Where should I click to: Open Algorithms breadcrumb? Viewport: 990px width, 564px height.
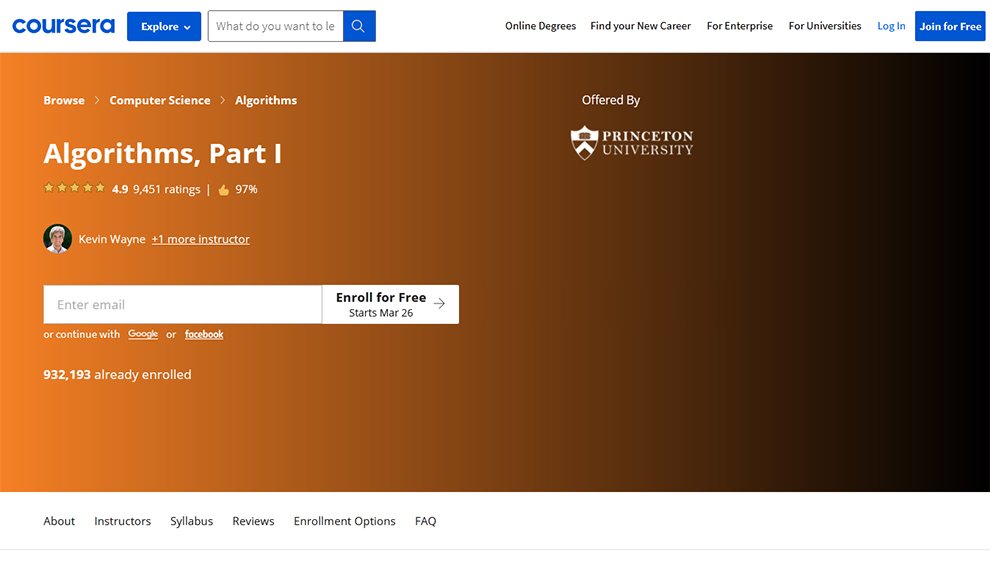tap(266, 100)
